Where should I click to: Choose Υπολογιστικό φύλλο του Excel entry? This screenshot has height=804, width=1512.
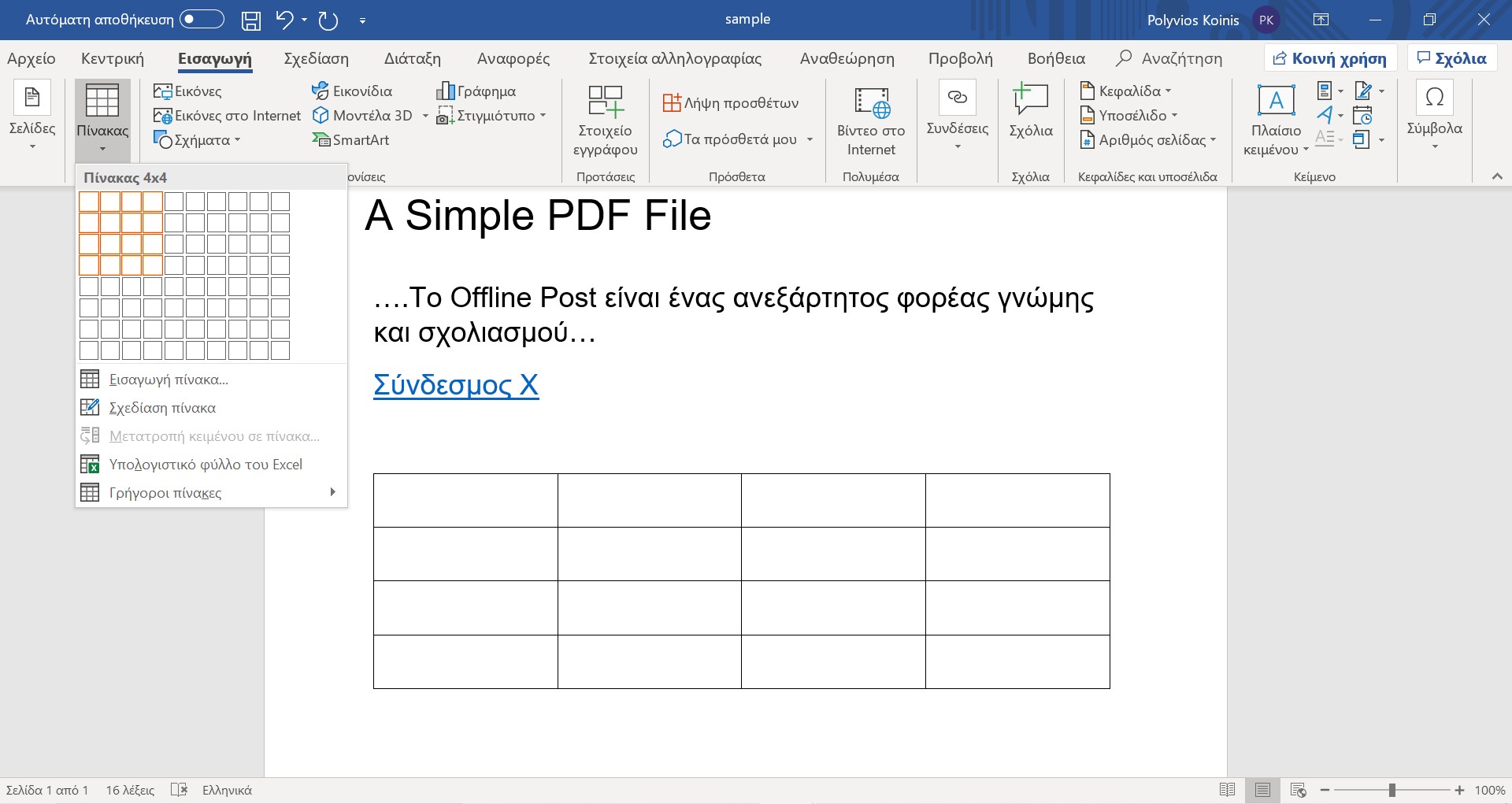[x=211, y=465]
